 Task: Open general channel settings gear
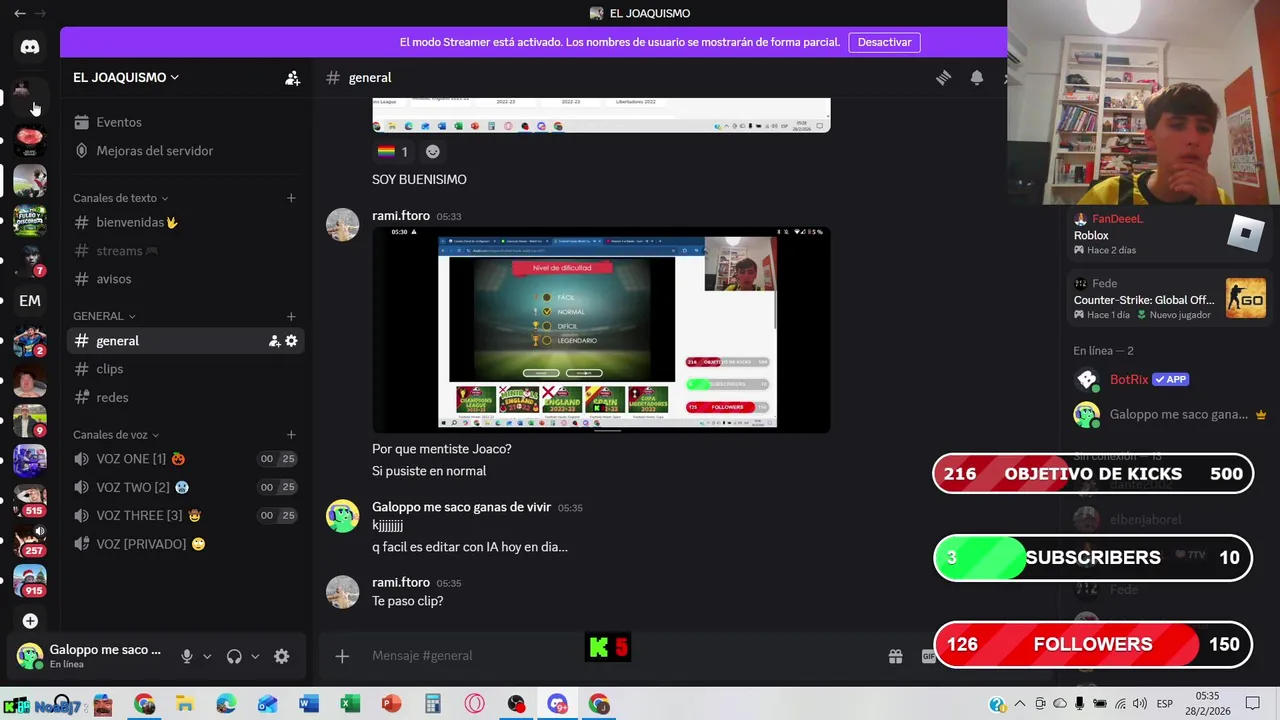pyautogui.click(x=291, y=341)
